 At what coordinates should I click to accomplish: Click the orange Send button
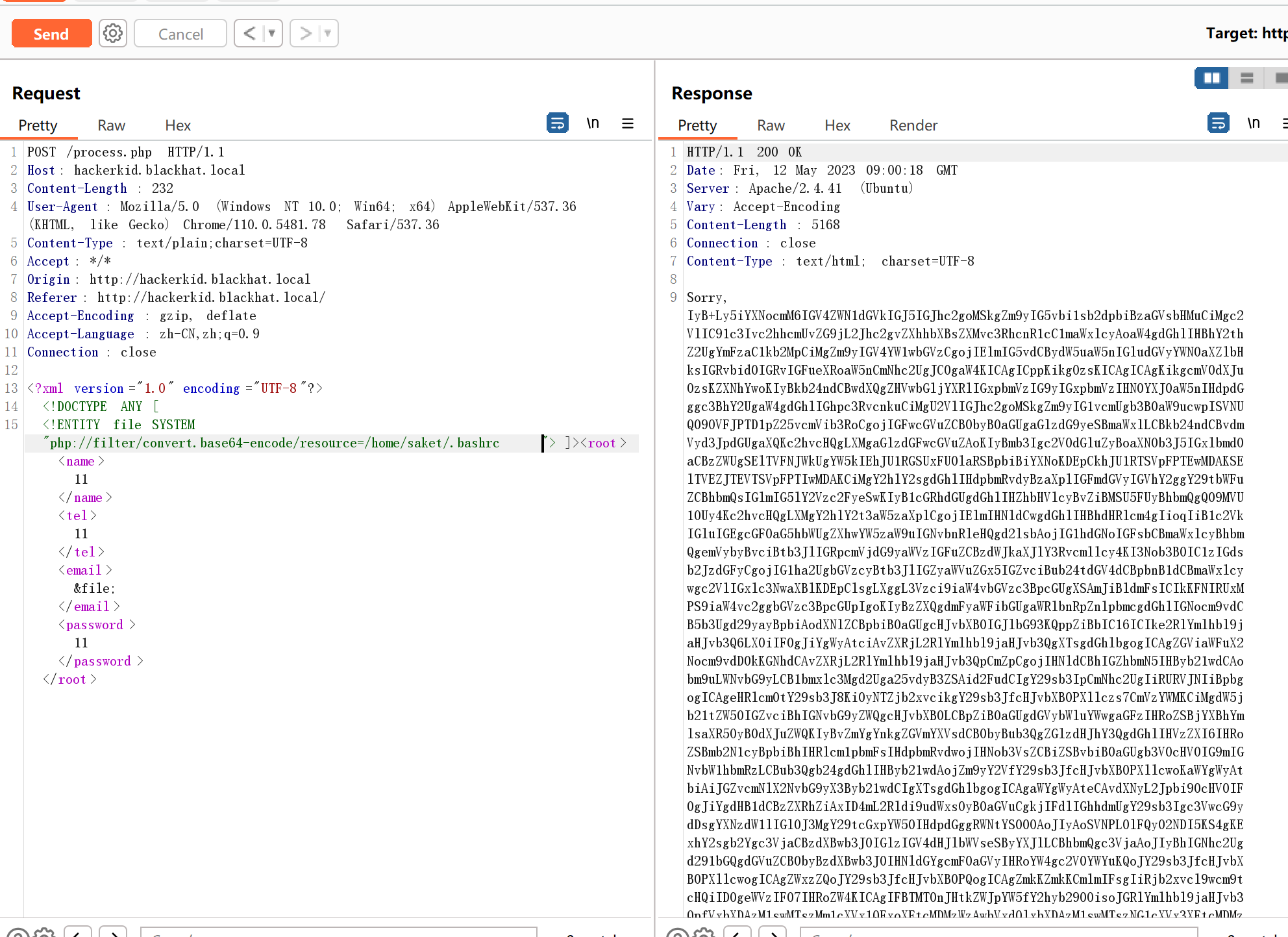(x=51, y=34)
